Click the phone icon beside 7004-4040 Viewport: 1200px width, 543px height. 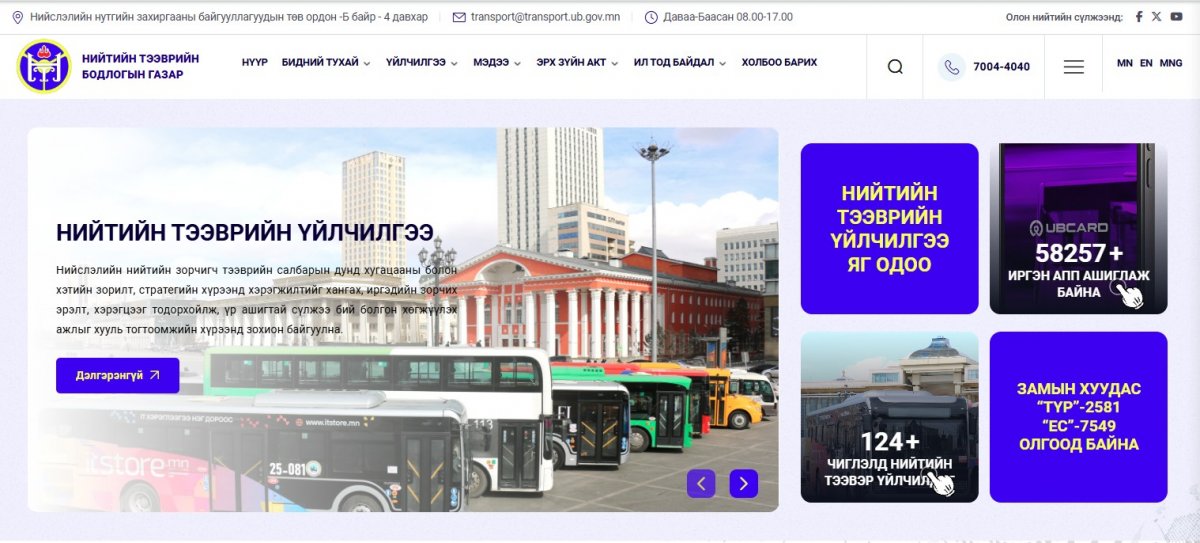(x=951, y=67)
